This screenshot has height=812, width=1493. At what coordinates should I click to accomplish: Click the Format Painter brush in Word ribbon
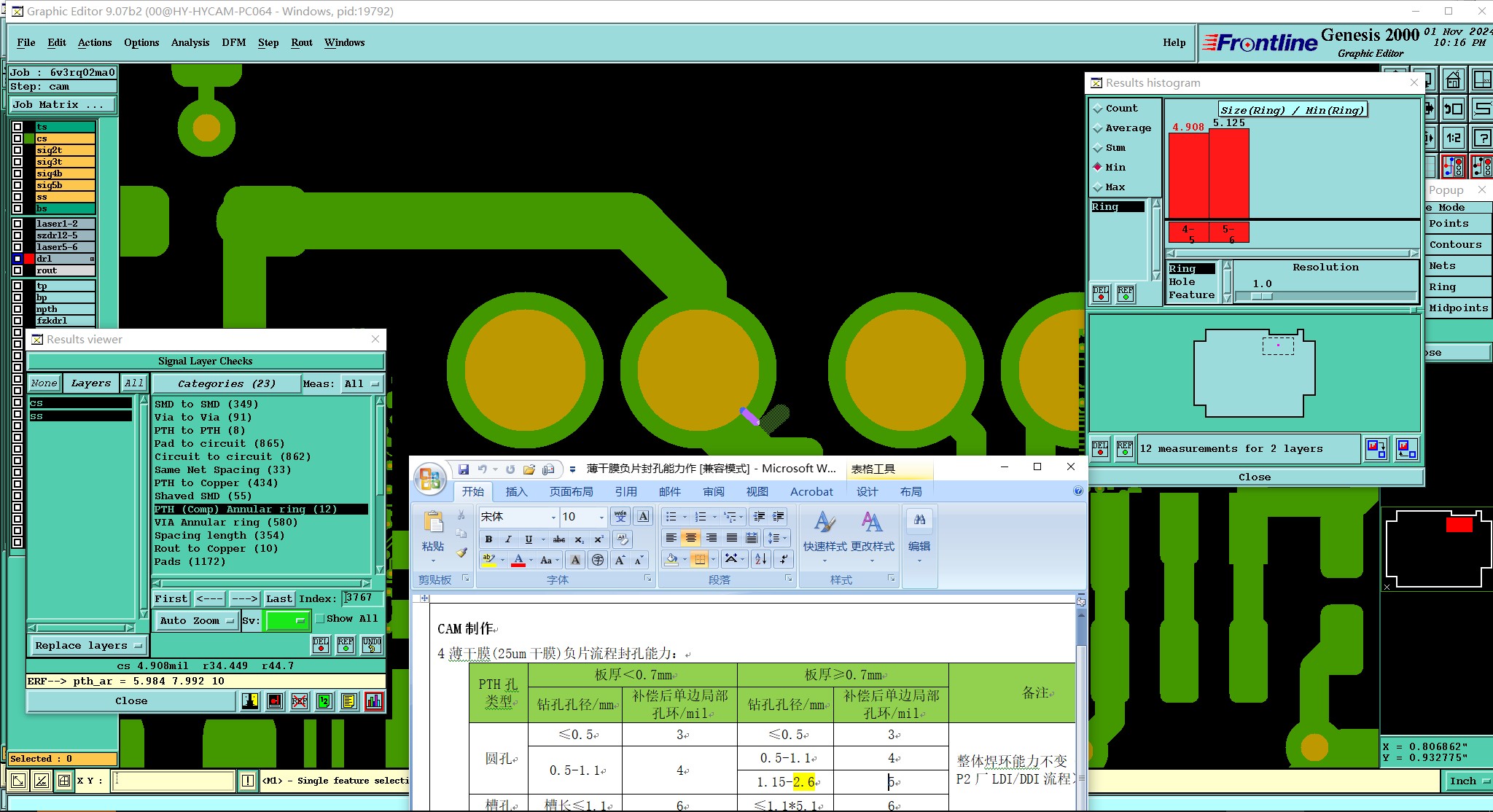coord(461,553)
